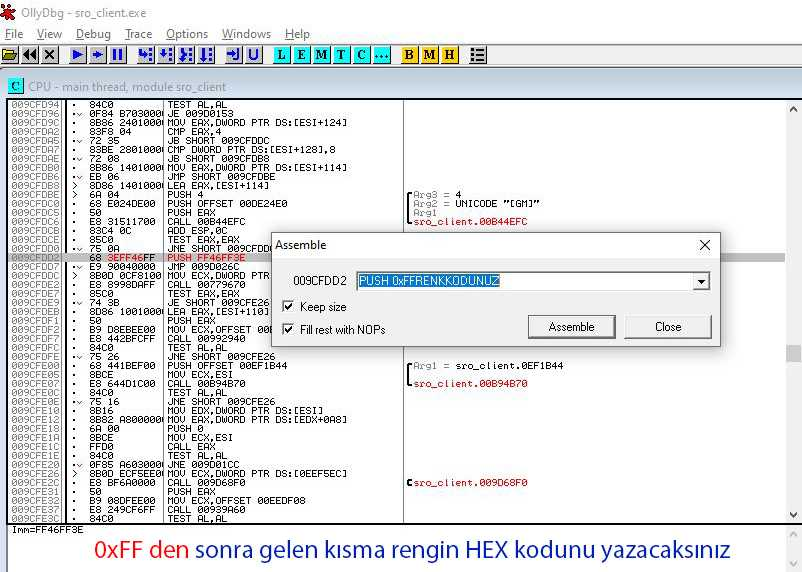Image resolution: width=802 pixels, height=572 pixels.
Task: Open the Options menu
Action: tap(187, 34)
